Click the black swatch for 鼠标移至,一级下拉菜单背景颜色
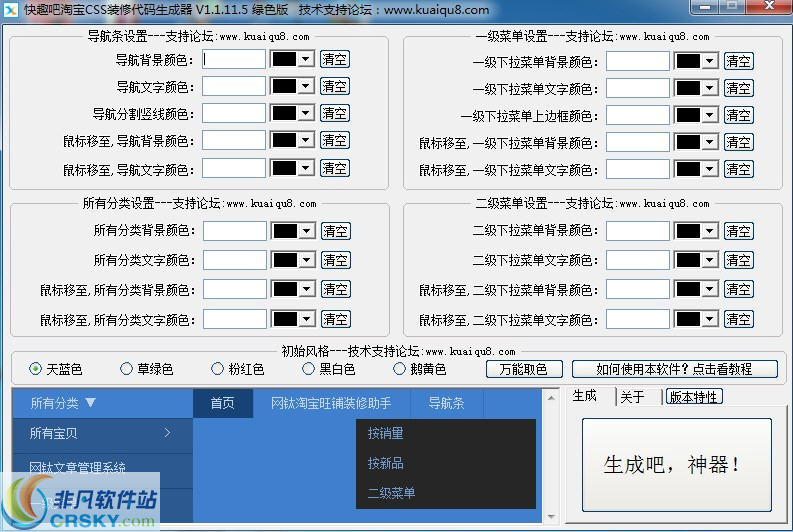Viewport: 793px width, 532px height. 688,142
